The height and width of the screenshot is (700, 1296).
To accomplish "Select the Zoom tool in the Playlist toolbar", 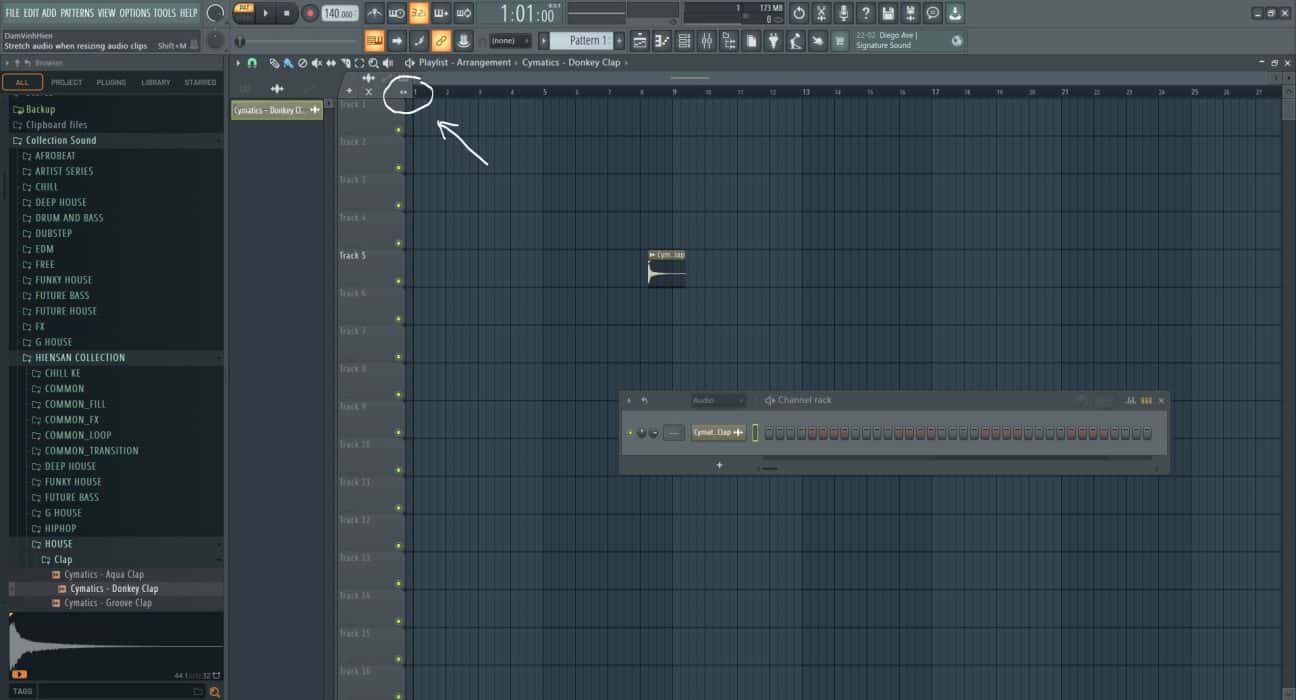I will (374, 62).
